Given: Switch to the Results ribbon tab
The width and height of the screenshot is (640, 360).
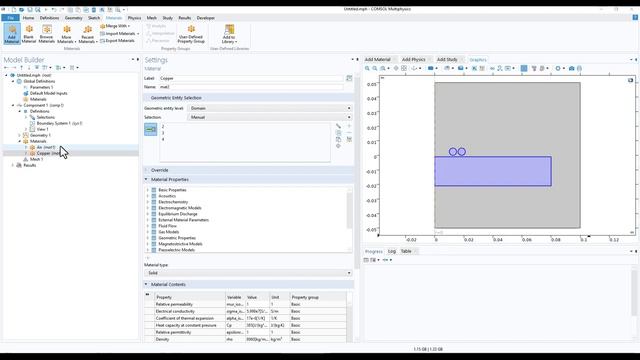Looking at the screenshot, I should click(184, 18).
